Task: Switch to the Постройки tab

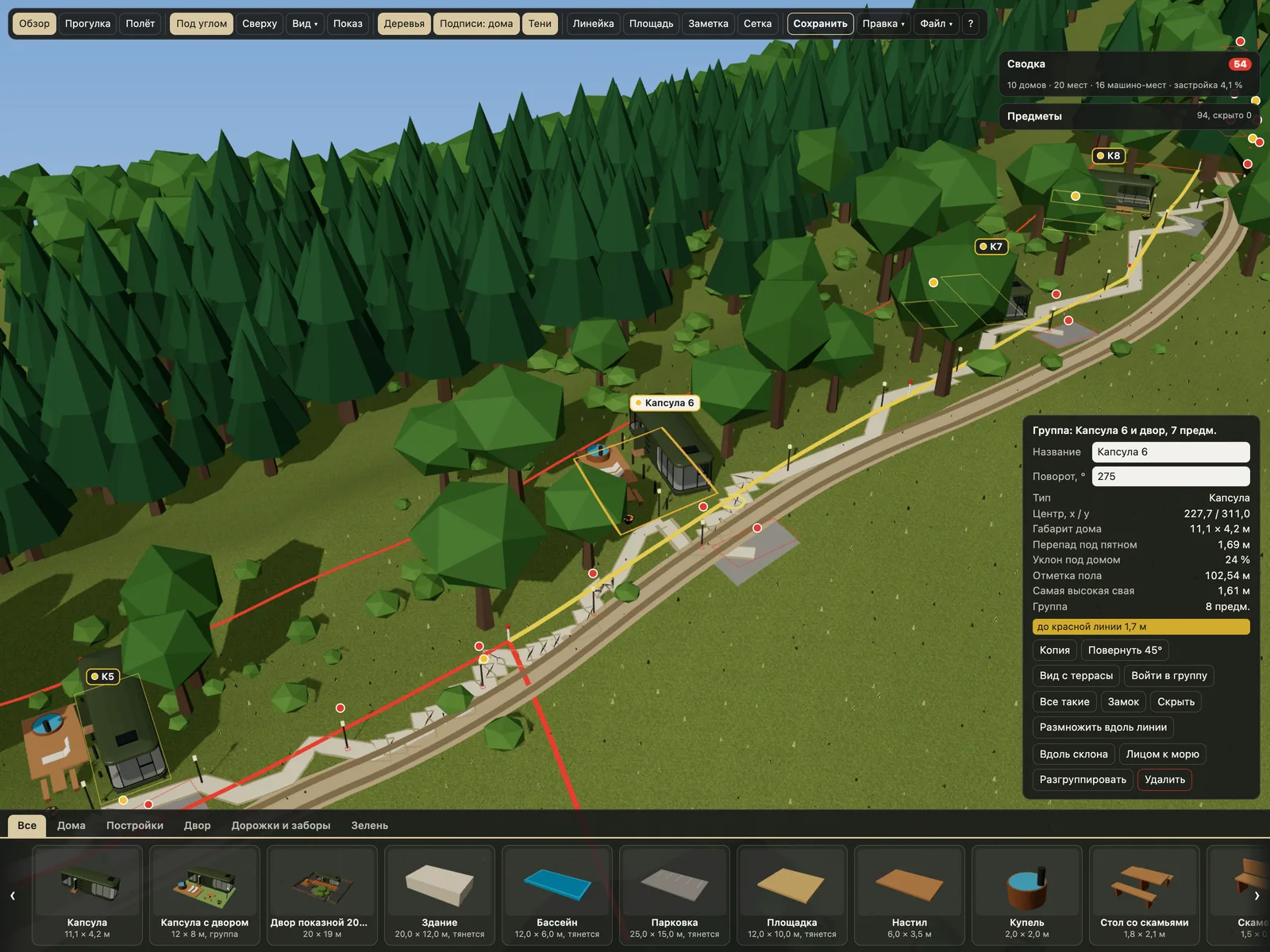Action: coord(135,826)
